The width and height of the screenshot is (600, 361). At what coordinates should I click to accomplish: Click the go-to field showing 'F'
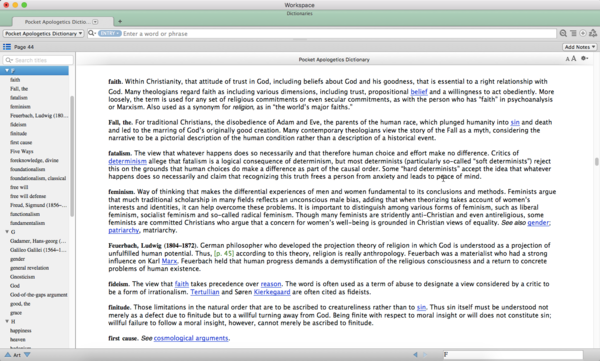tap(513, 354)
